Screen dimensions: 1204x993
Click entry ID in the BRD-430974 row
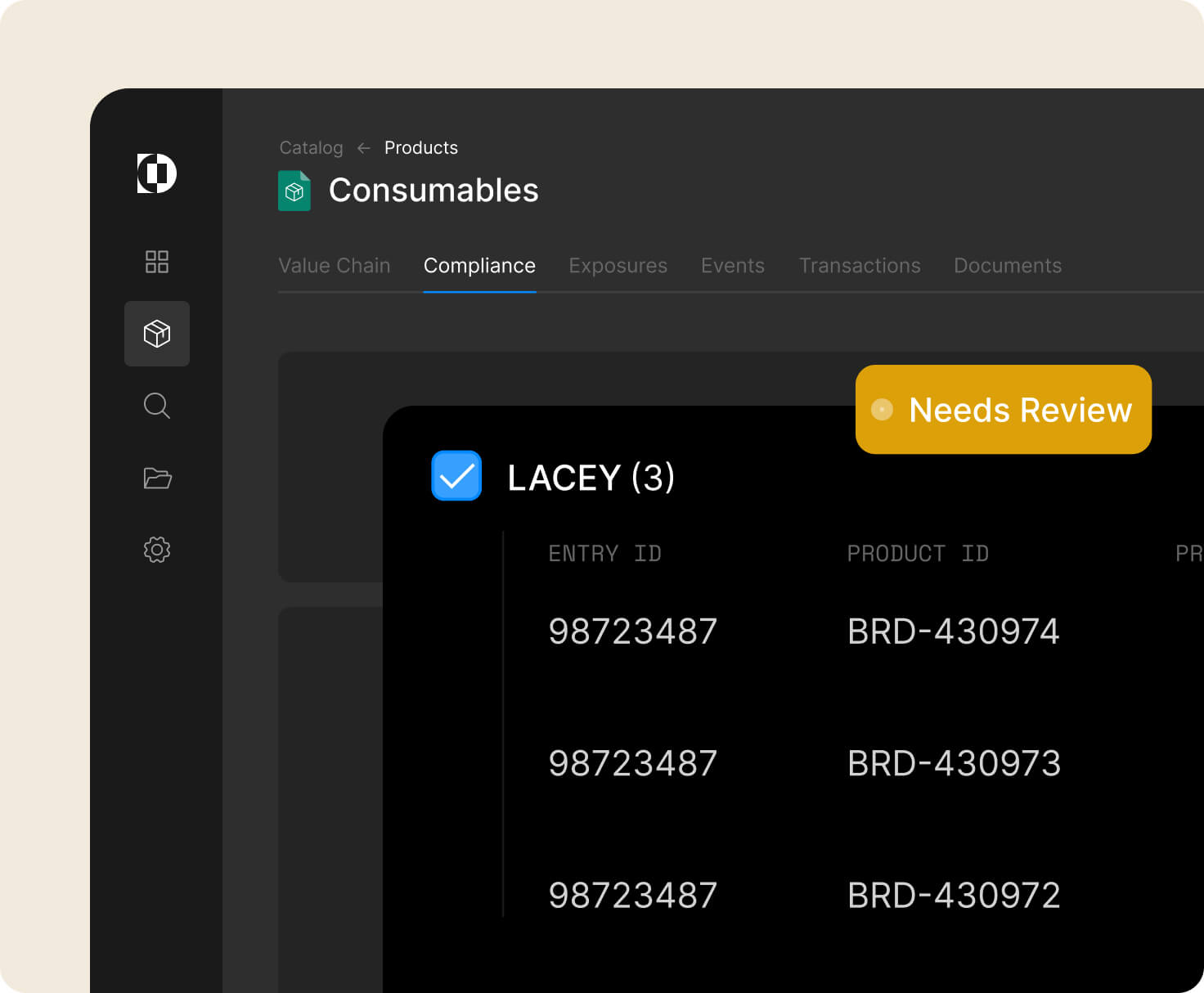633,631
